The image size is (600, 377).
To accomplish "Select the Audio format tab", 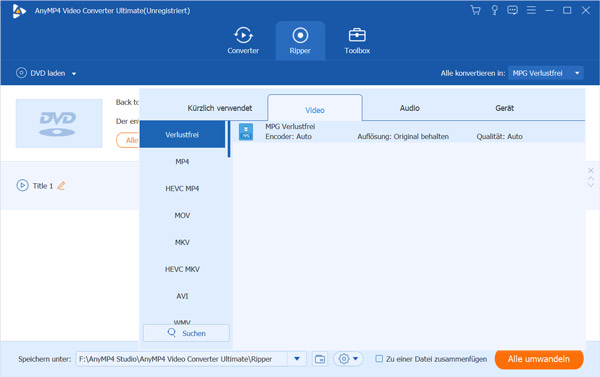I will (409, 108).
